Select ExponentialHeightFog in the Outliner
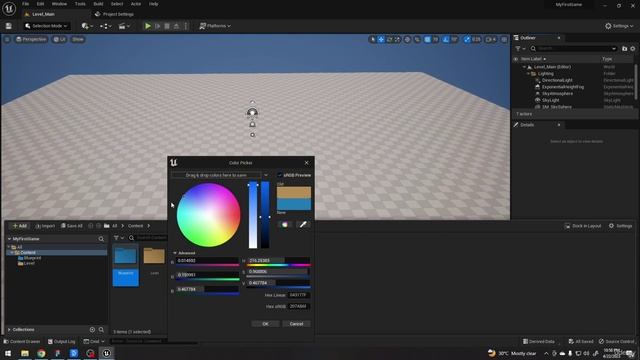Image resolution: width=640 pixels, height=360 pixels. click(562, 87)
